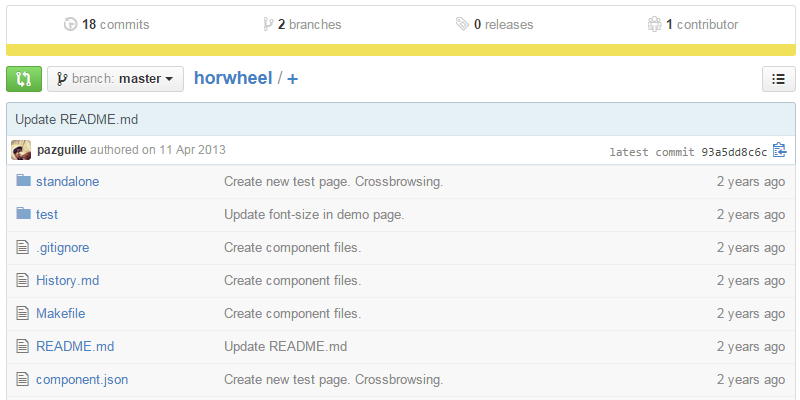Click the yellow language color bar

400,50
